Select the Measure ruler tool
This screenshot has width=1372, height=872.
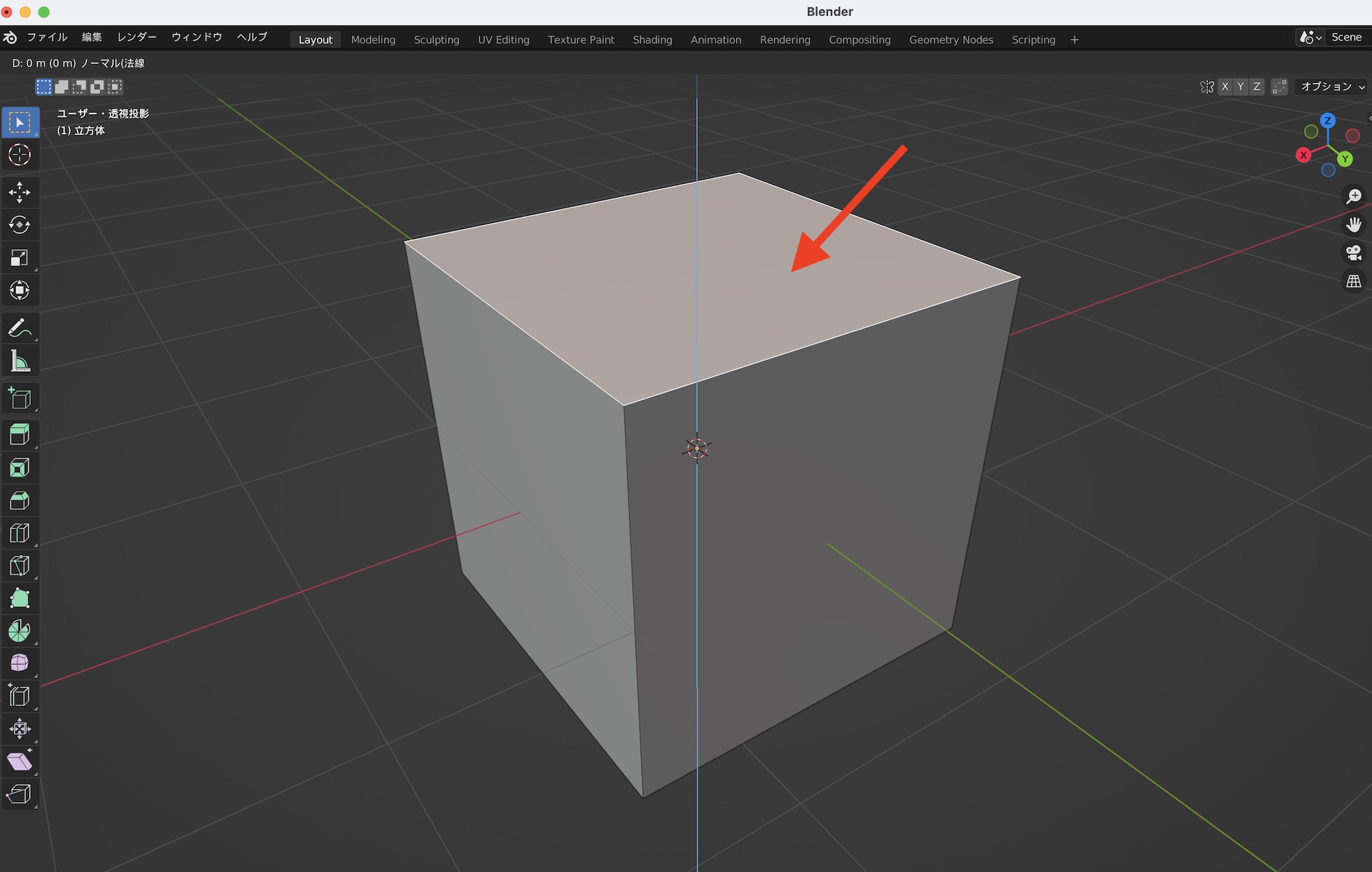pyautogui.click(x=19, y=361)
